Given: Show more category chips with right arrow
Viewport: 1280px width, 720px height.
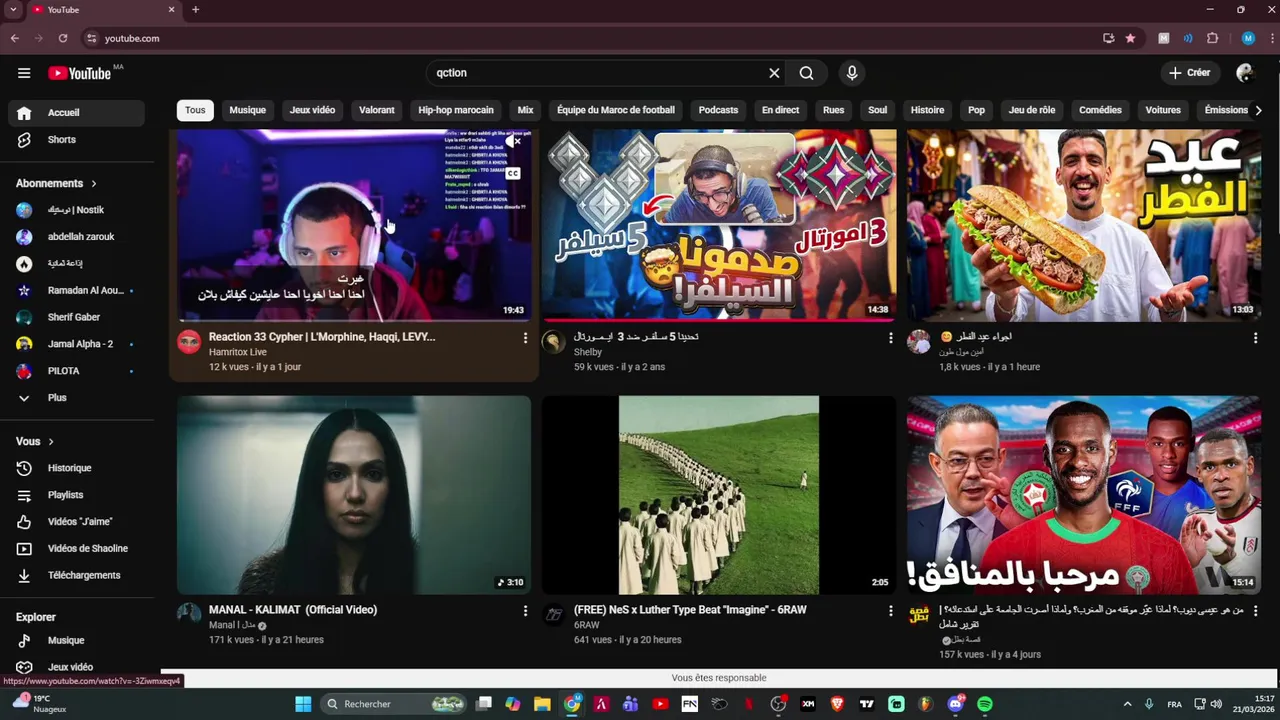Looking at the screenshot, I should pyautogui.click(x=1258, y=110).
